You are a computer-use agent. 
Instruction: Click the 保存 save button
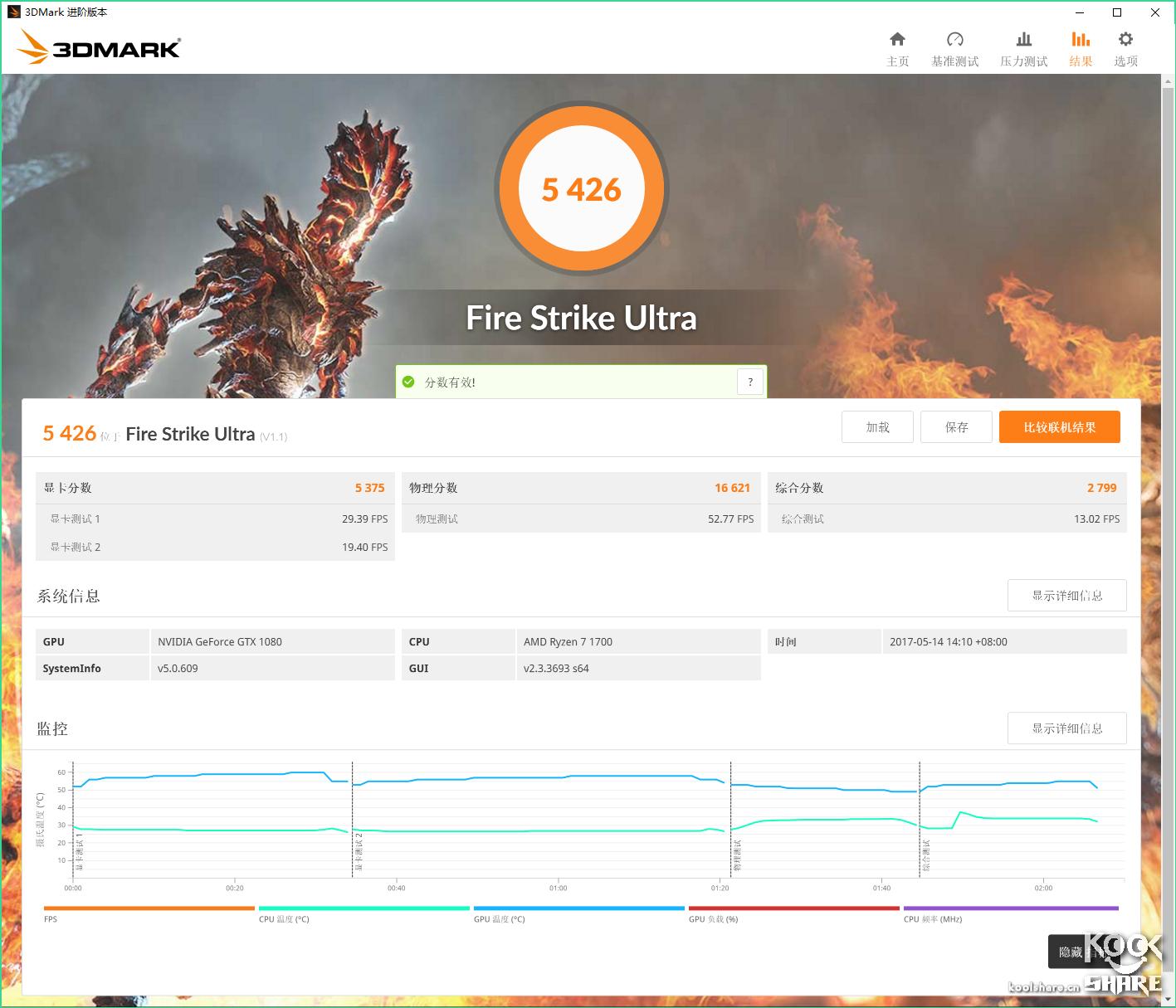click(956, 426)
